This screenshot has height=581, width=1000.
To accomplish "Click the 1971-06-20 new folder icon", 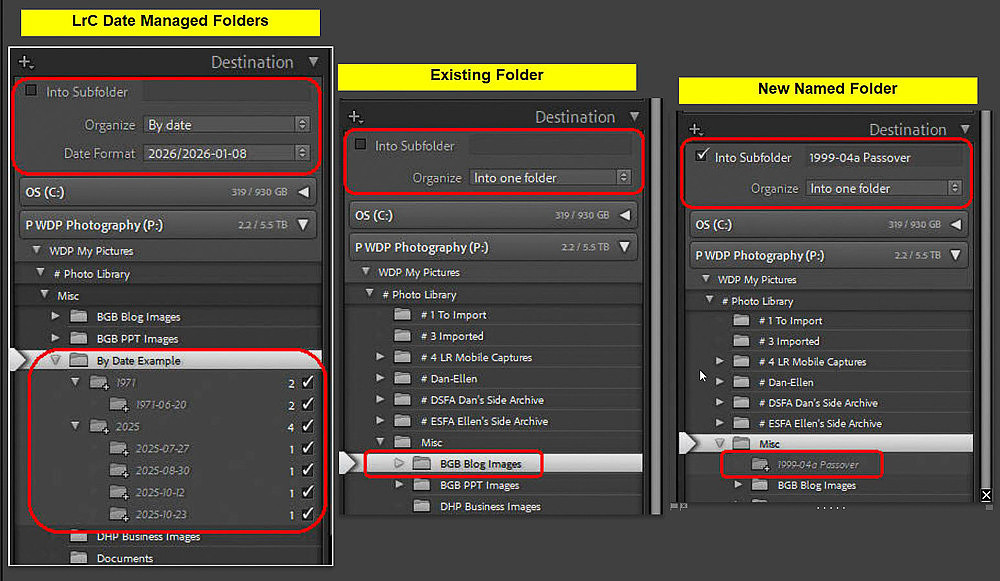I will (119, 404).
